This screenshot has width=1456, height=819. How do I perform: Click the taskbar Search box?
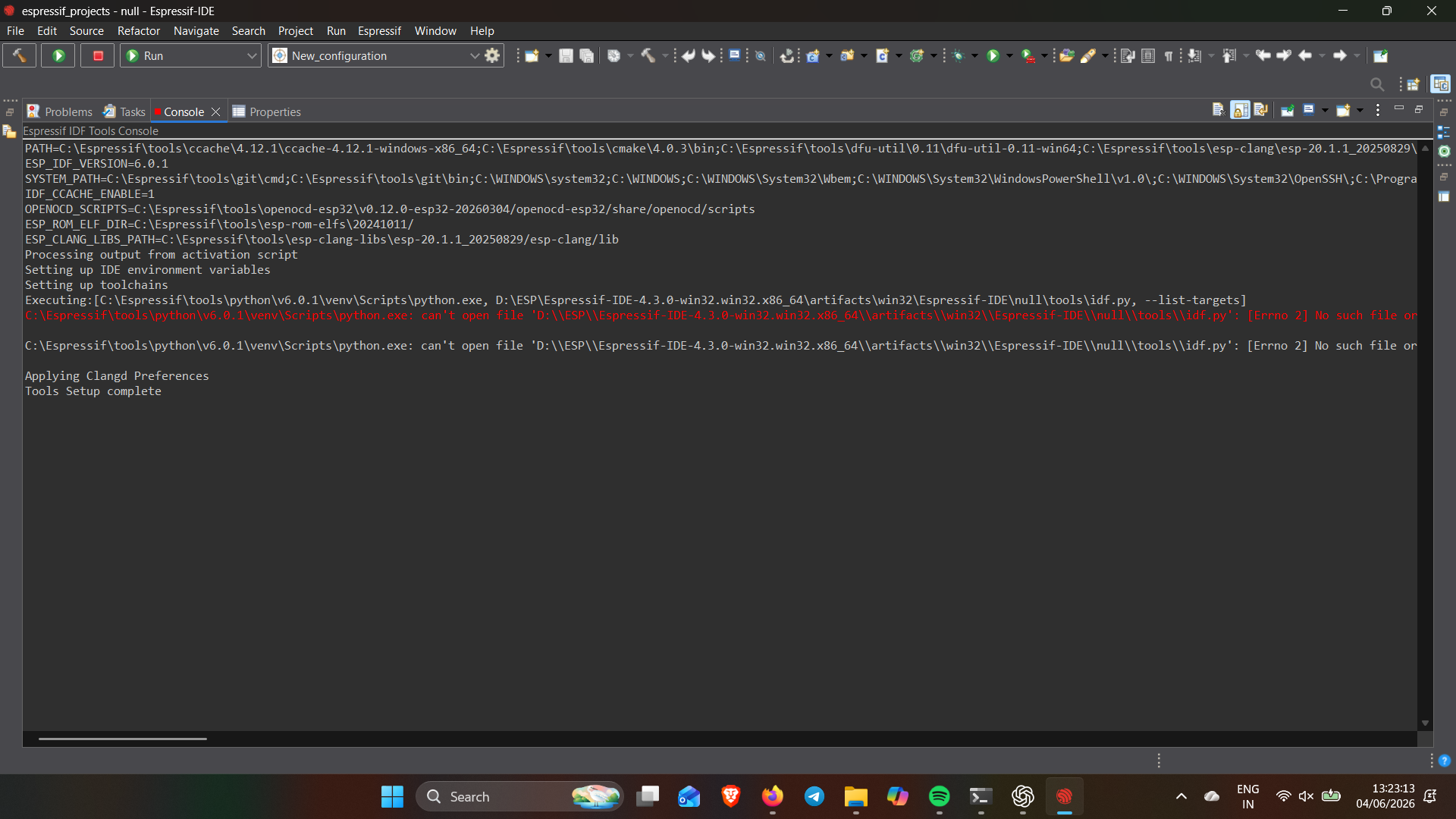[519, 796]
